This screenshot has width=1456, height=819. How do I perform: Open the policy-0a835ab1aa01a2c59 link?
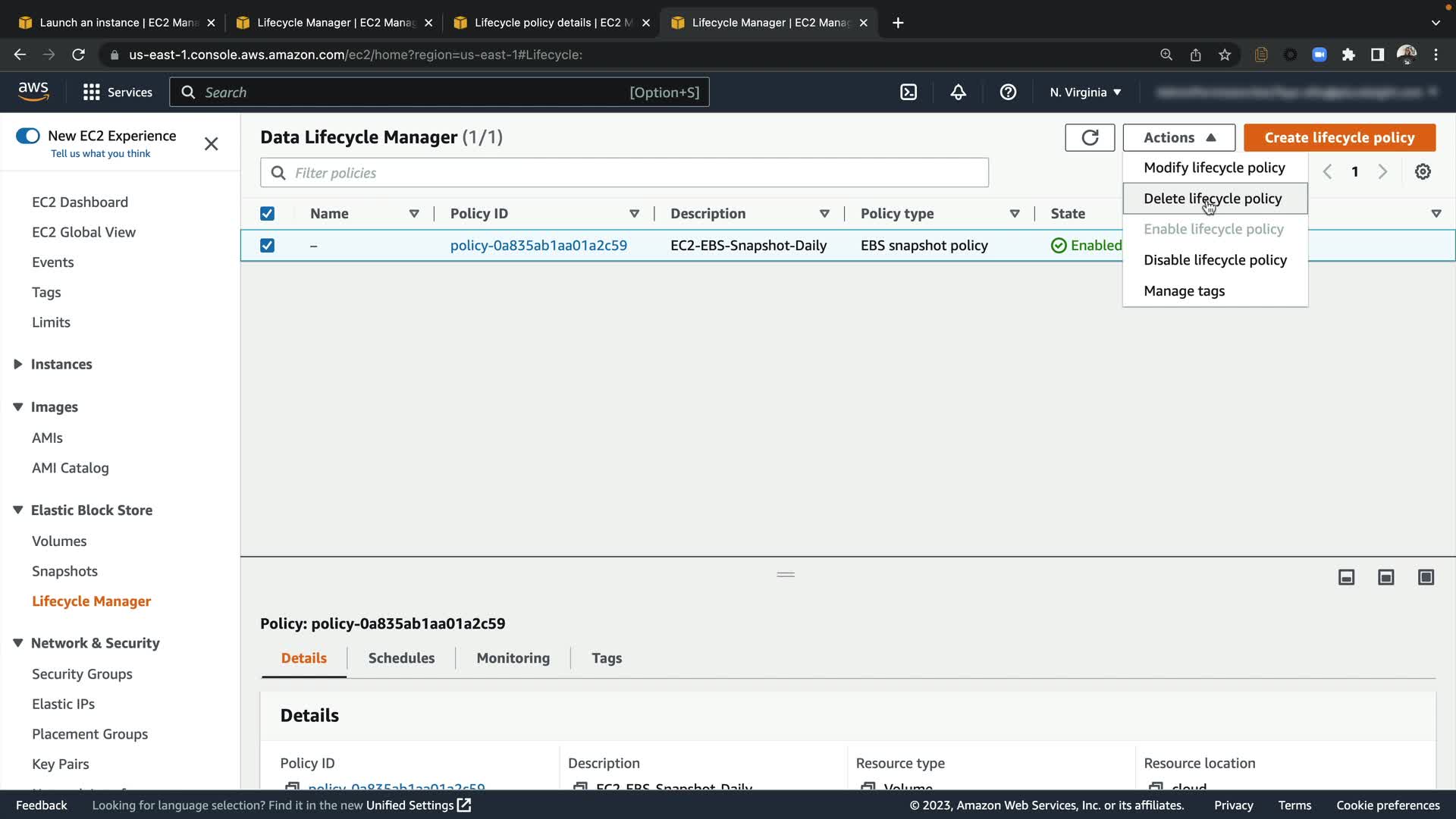[538, 246]
